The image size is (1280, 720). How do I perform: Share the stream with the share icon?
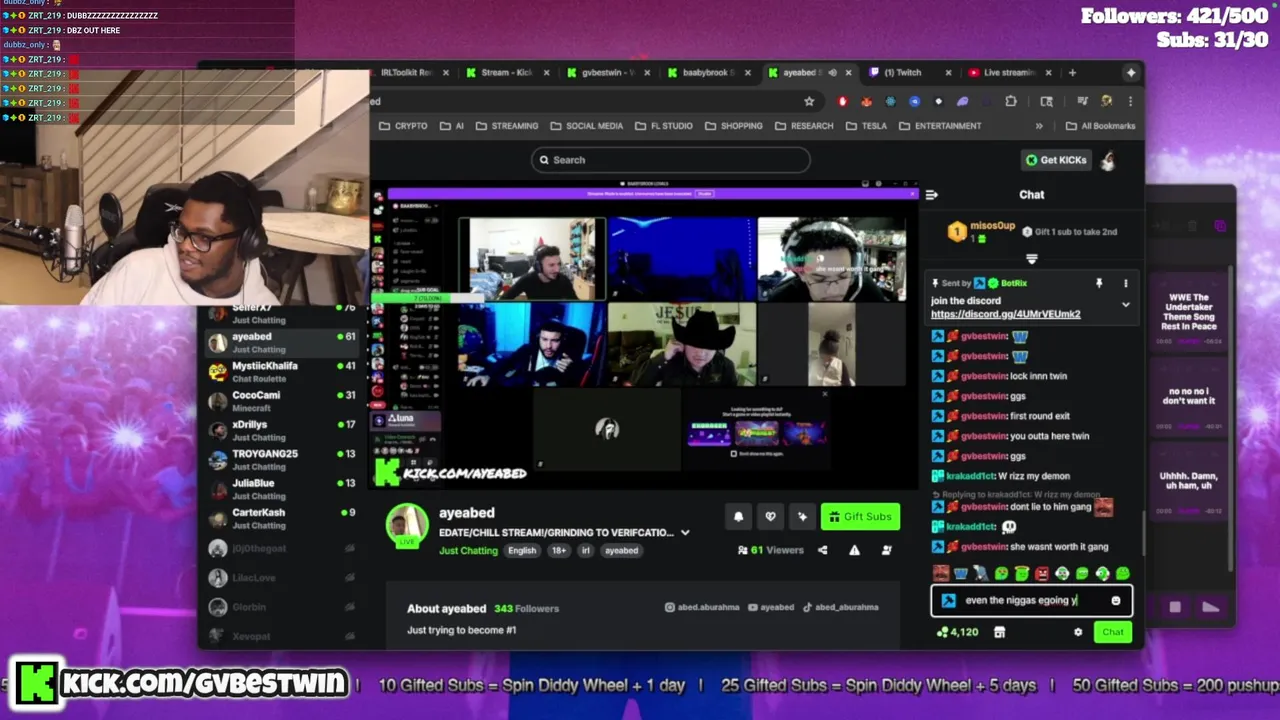pyautogui.click(x=823, y=550)
